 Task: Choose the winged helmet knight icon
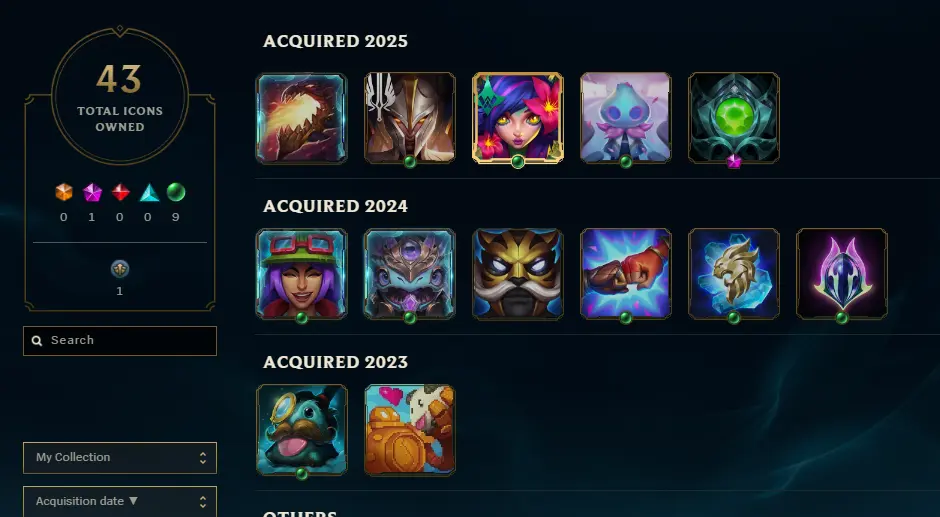[410, 118]
